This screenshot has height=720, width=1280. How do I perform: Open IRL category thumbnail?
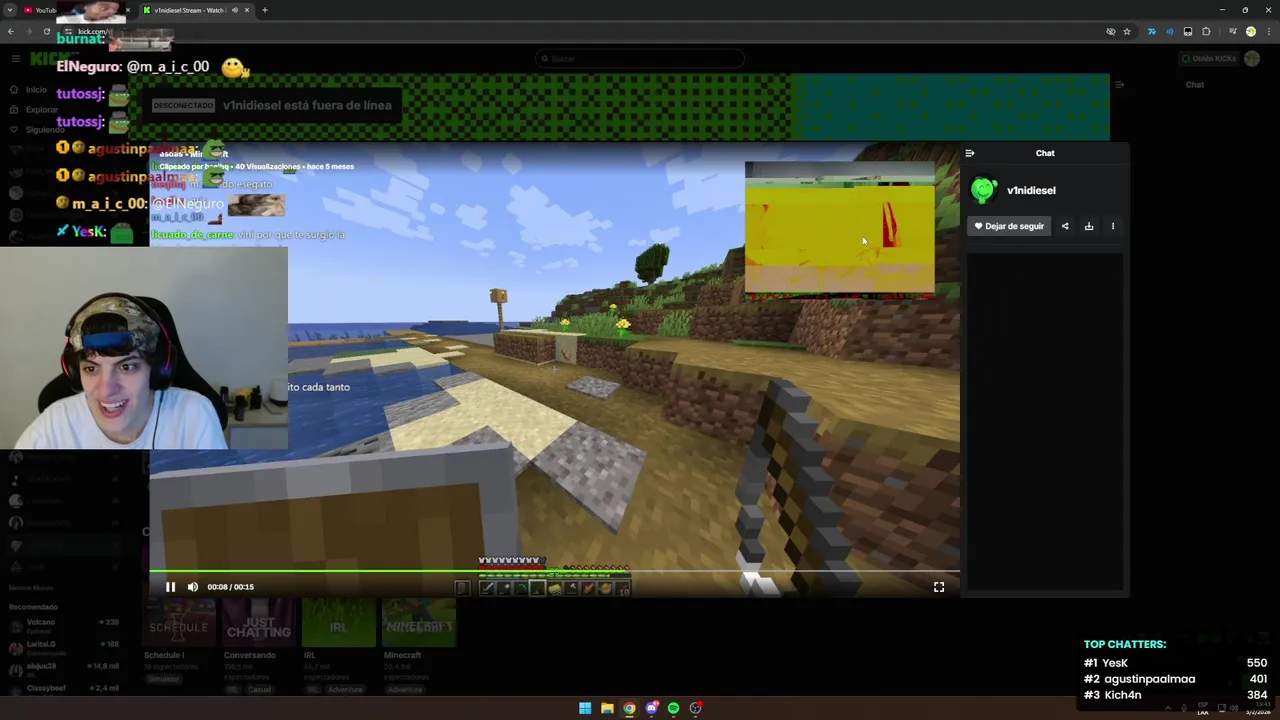pos(338,623)
